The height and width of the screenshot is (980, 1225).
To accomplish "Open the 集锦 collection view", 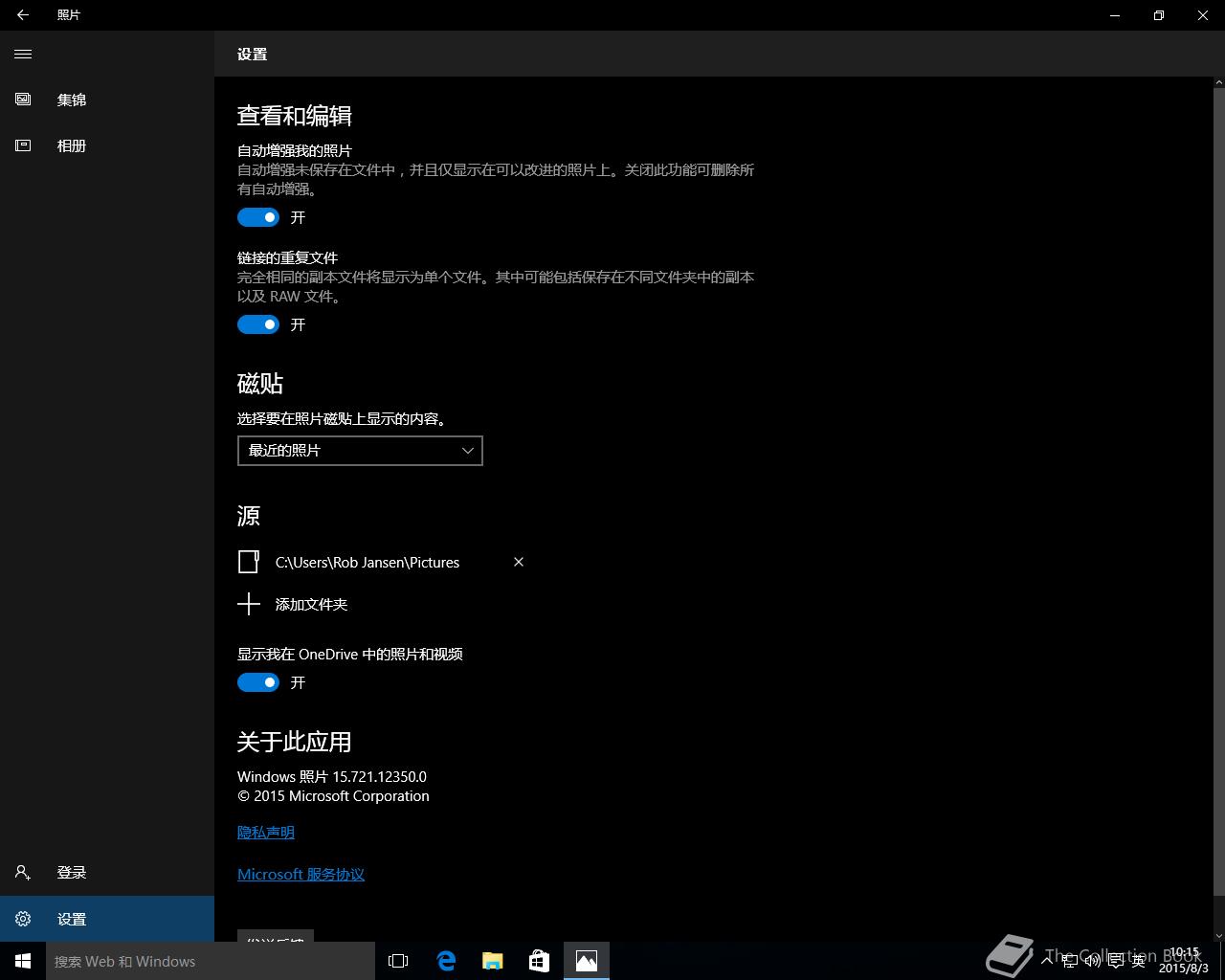I will (107, 100).
